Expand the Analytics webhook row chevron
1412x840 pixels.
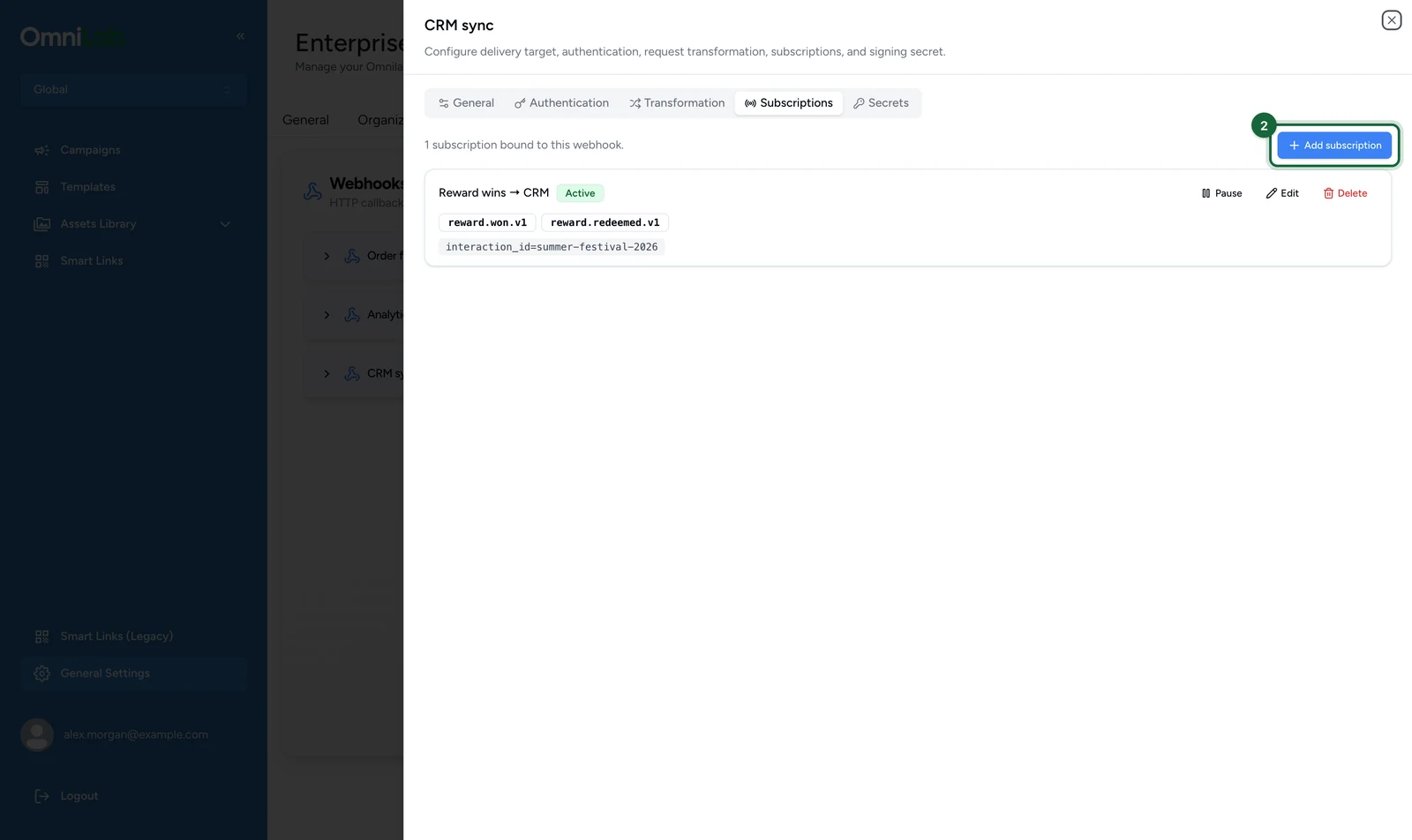[327, 315]
